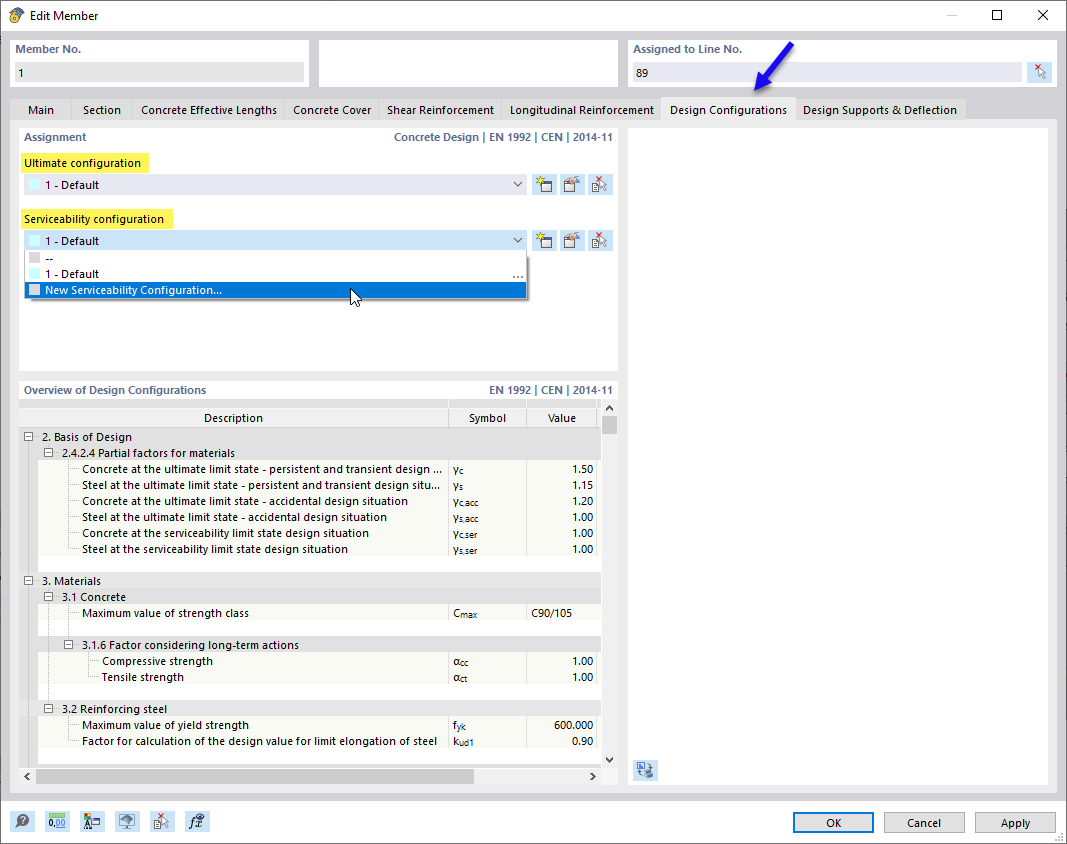Confirm changes with OK button
This screenshot has height=844, width=1067.
click(832, 822)
